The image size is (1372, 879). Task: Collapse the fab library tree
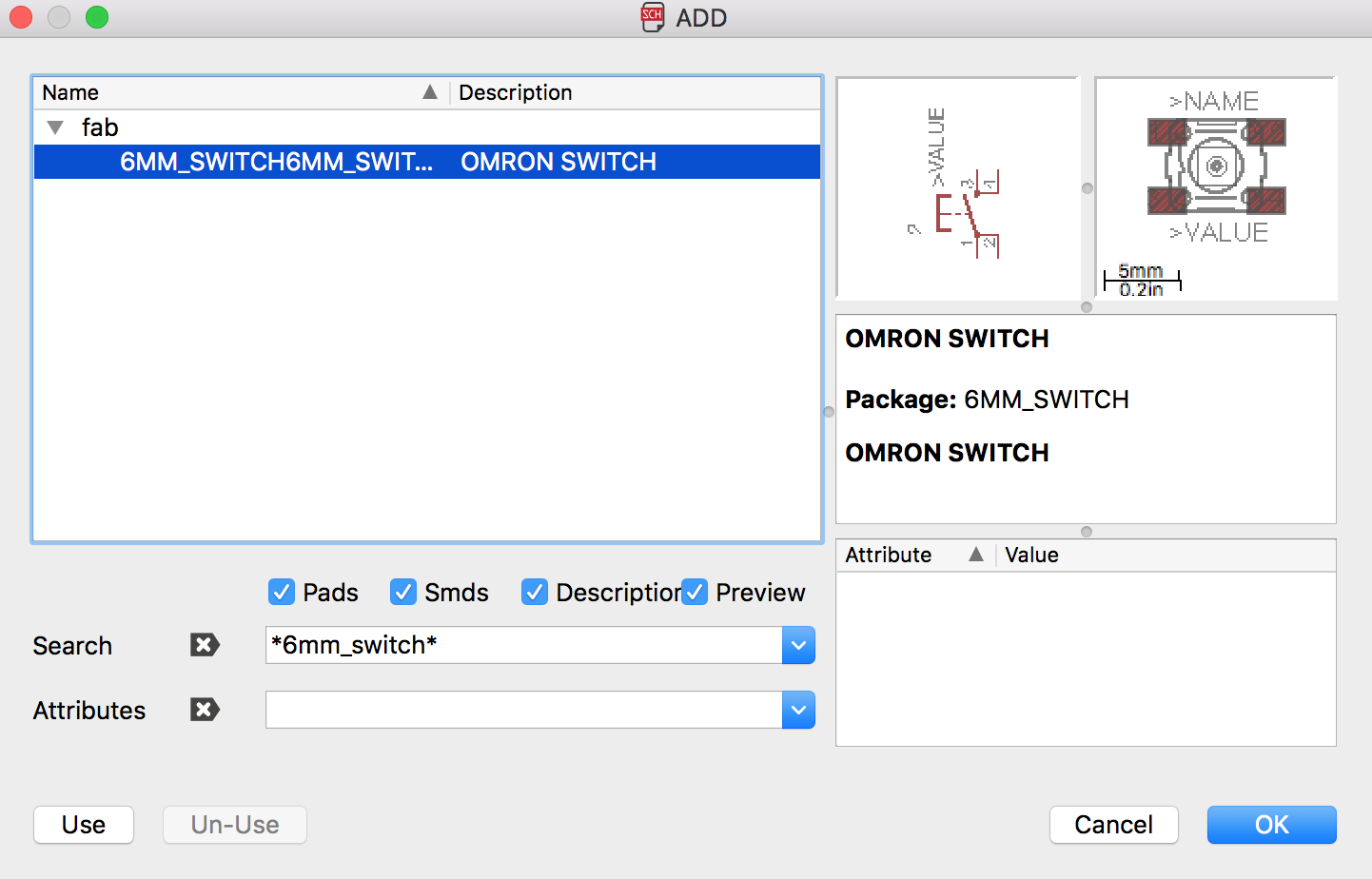(54, 127)
